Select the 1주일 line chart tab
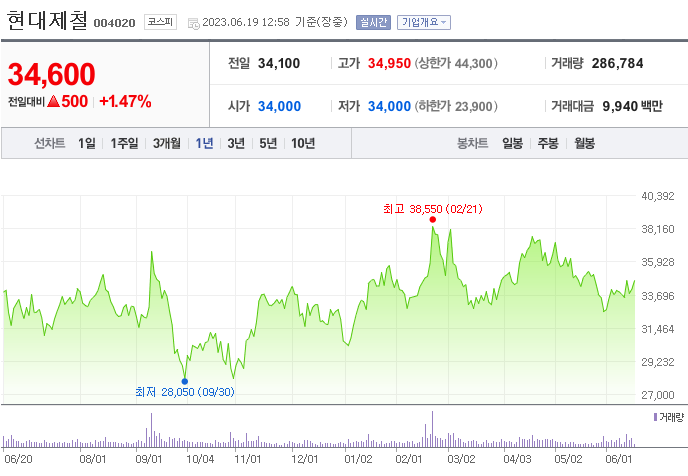The height and width of the screenshot is (476, 688). 124,143
